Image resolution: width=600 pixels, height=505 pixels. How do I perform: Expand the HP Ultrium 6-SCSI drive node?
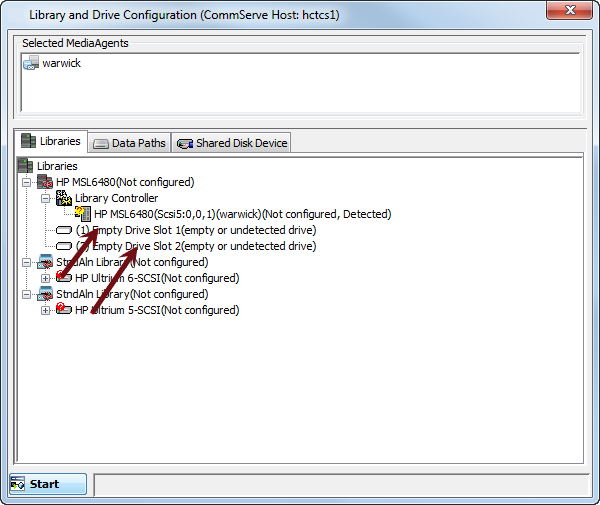pos(46,278)
